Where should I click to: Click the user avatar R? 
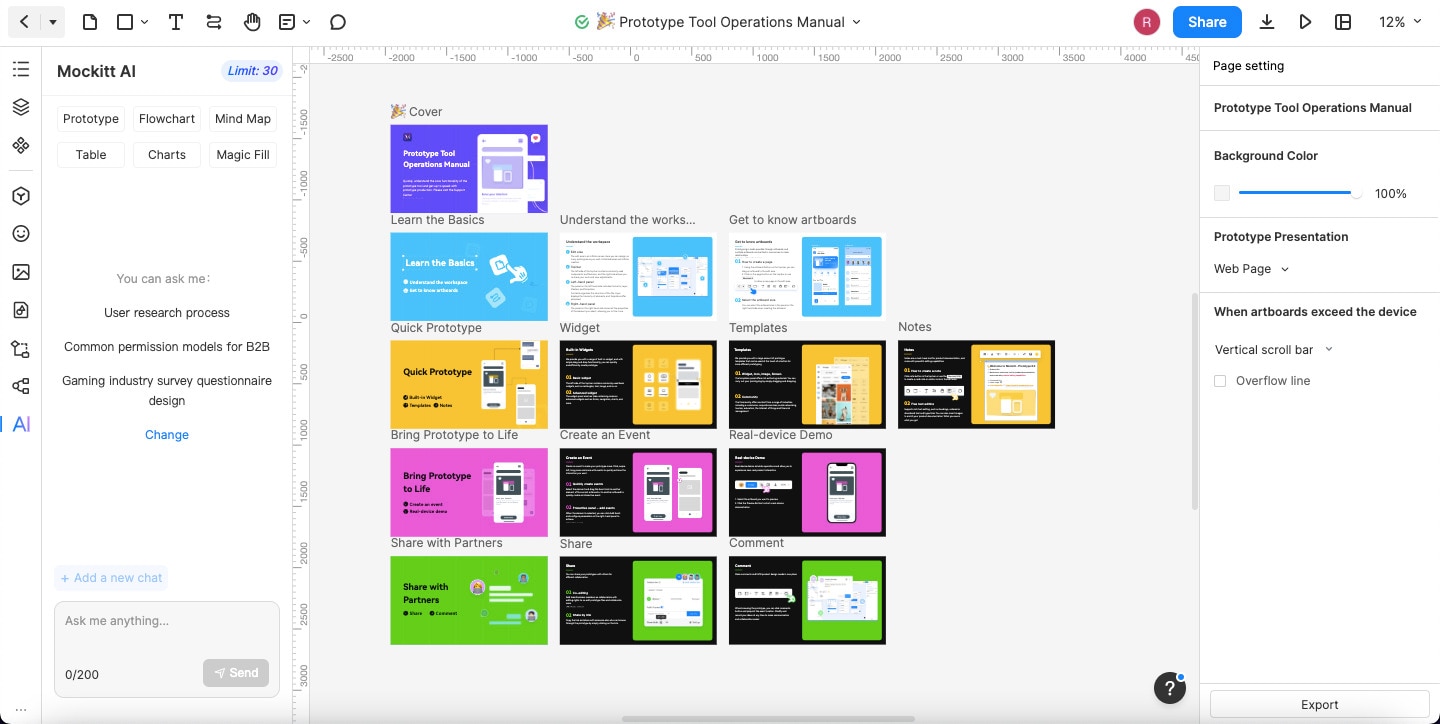(x=1146, y=22)
